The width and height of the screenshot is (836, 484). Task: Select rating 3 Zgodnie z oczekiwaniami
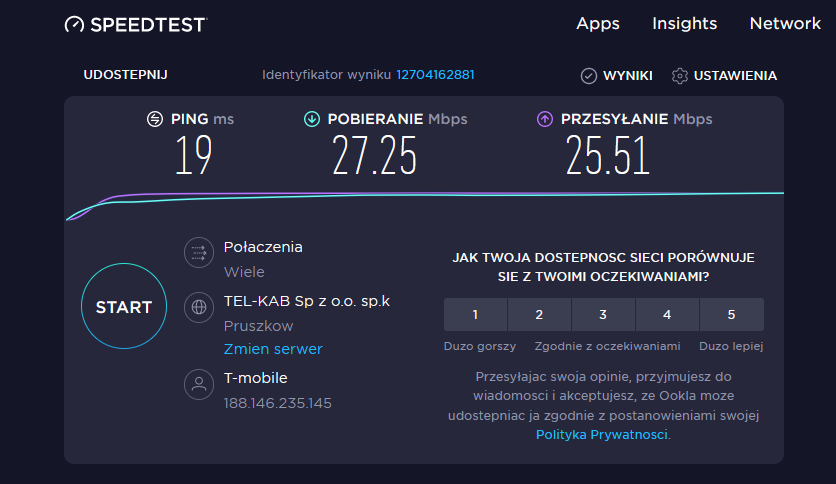[x=603, y=314]
